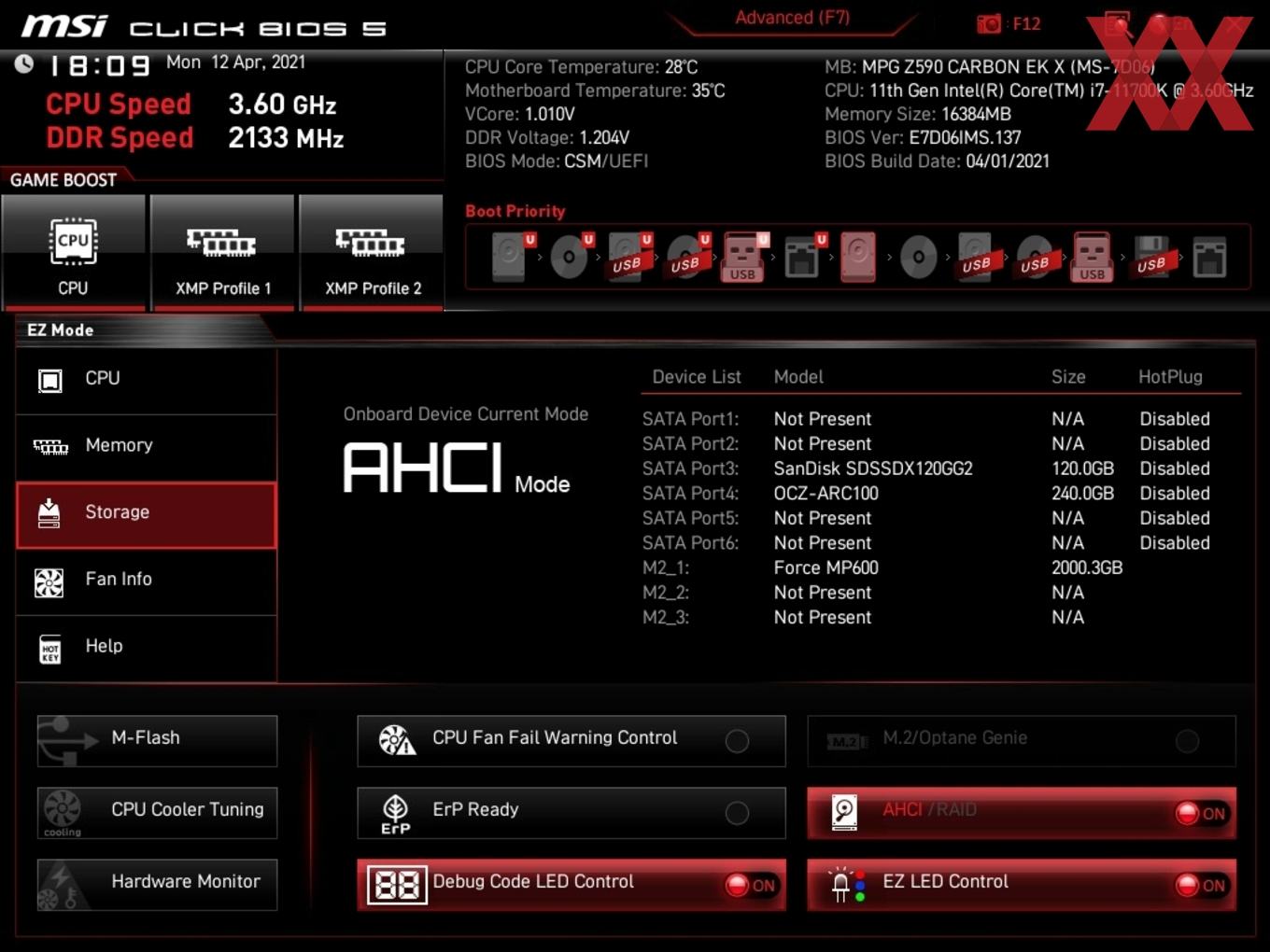Enable XMP Profile 2
The width and height of the screenshot is (1270, 952).
pyautogui.click(x=372, y=253)
